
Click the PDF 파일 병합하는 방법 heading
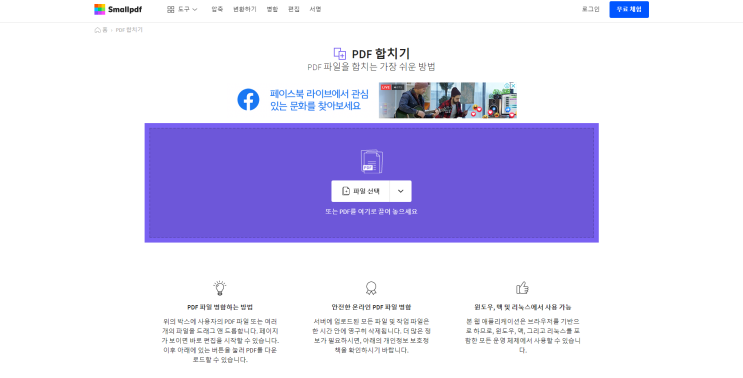tap(220, 307)
